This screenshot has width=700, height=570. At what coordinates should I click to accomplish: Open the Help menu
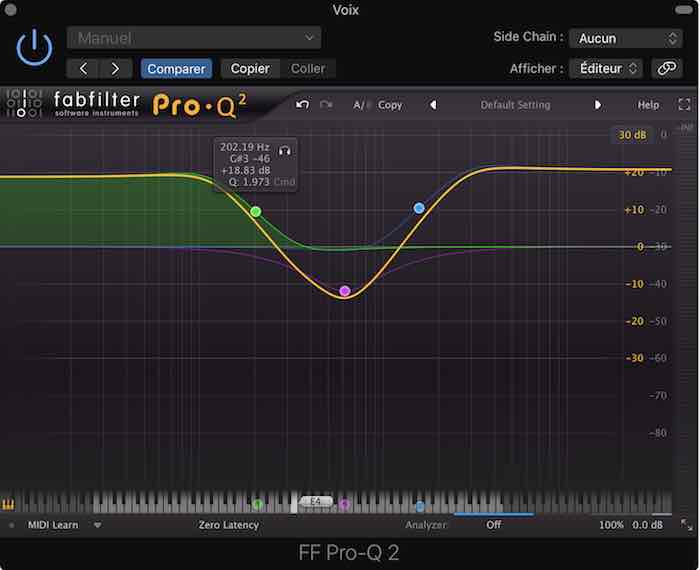[x=648, y=105]
